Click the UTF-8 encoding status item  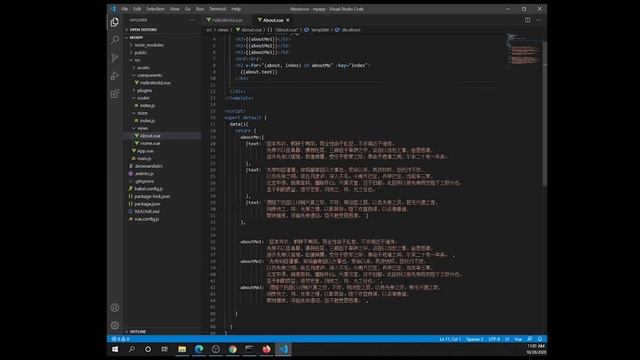pyautogui.click(x=494, y=339)
